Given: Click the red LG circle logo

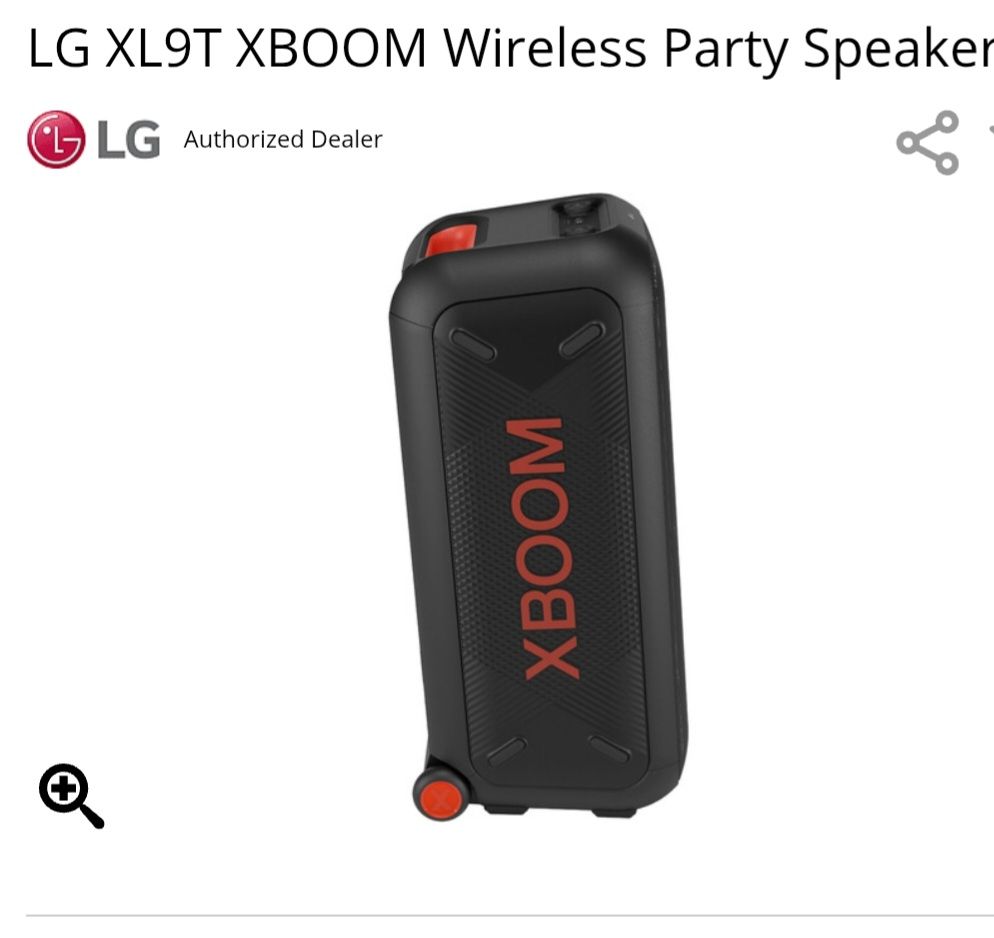Looking at the screenshot, I should 56,139.
